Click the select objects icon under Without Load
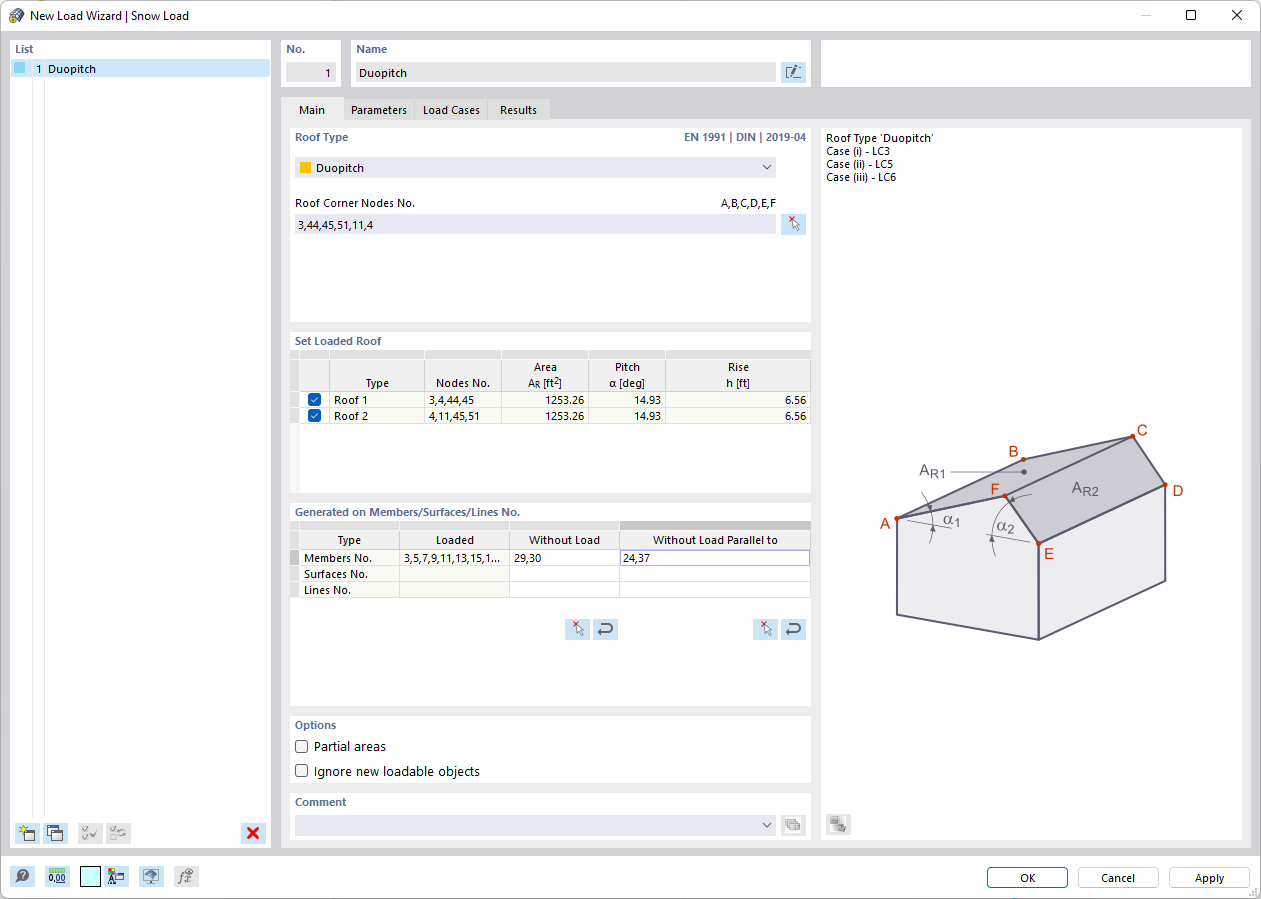 pyautogui.click(x=577, y=629)
